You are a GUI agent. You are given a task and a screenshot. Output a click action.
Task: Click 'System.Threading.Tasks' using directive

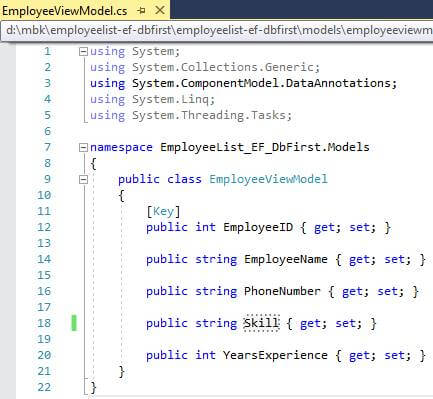[209, 115]
